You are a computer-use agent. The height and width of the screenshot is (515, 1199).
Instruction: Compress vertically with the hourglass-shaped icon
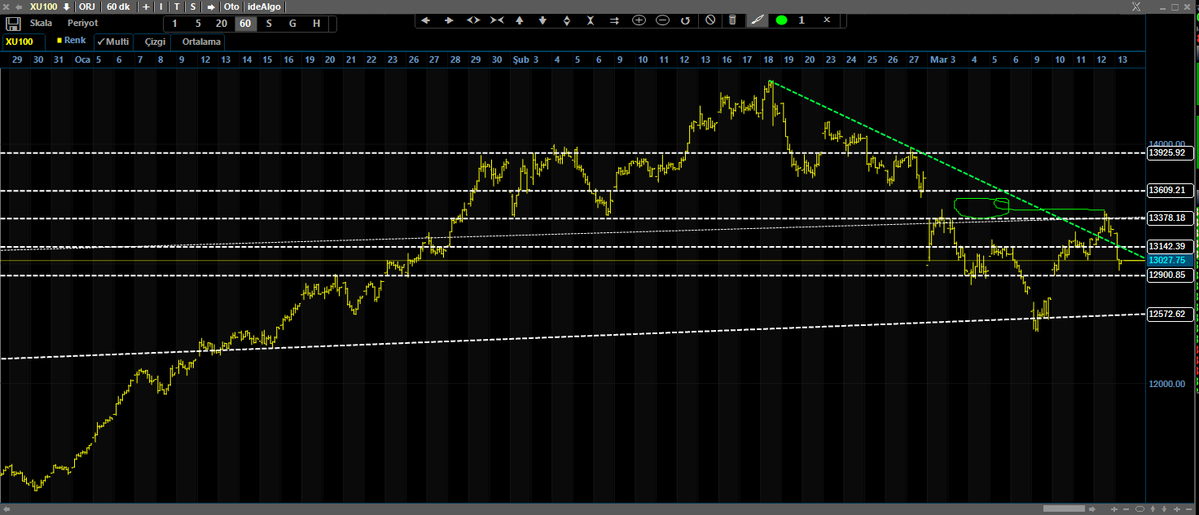click(x=590, y=20)
